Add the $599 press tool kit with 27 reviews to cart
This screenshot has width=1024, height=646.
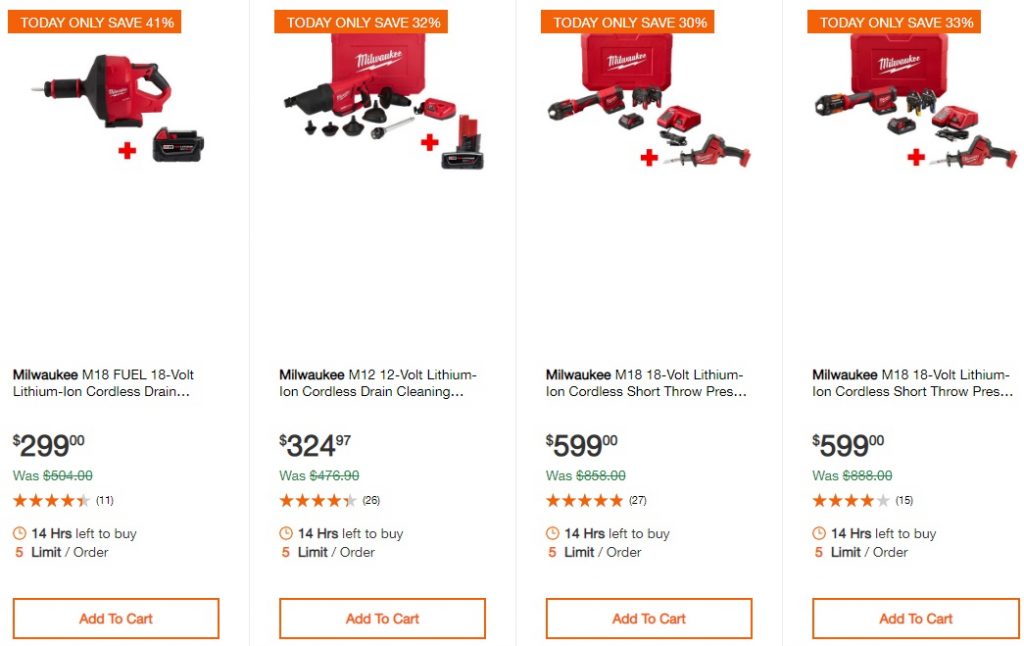click(x=649, y=619)
